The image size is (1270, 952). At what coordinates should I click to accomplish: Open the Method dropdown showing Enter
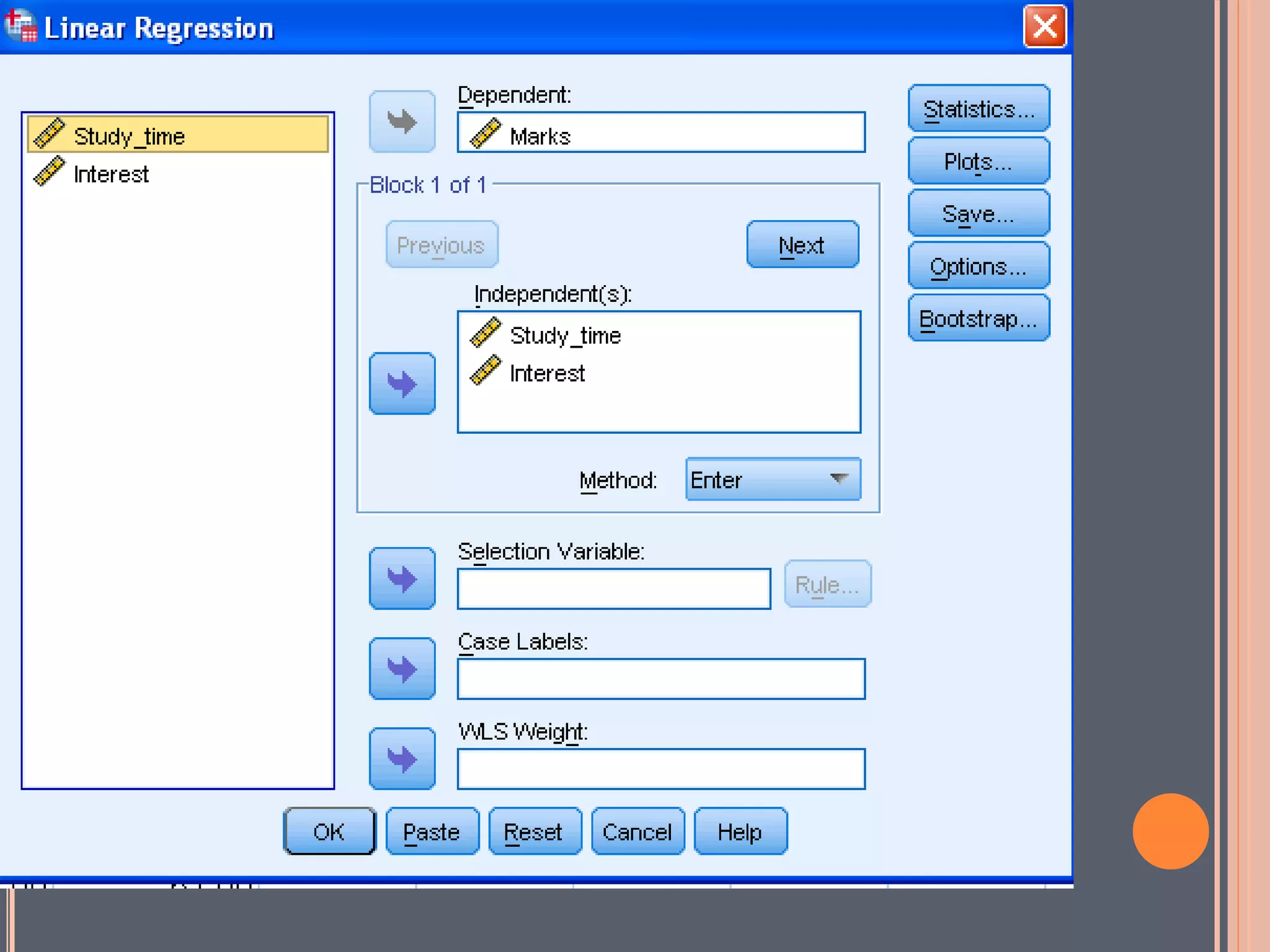773,479
